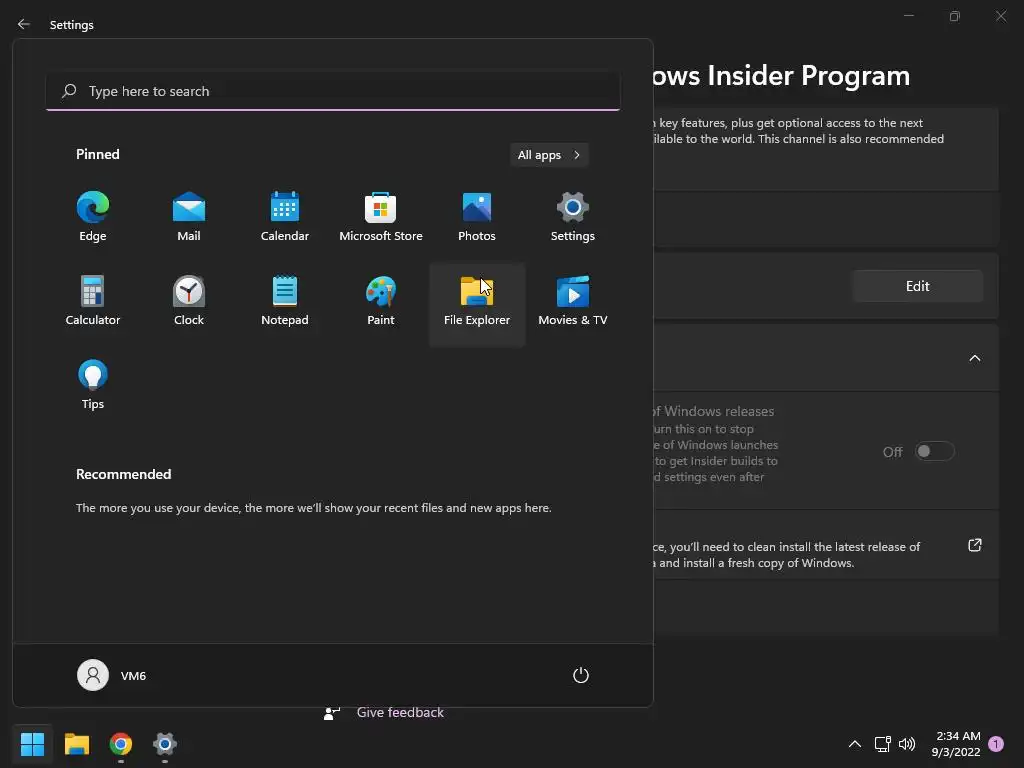Launch the Photos app
Viewport: 1024px width, 768px height.
point(477,217)
